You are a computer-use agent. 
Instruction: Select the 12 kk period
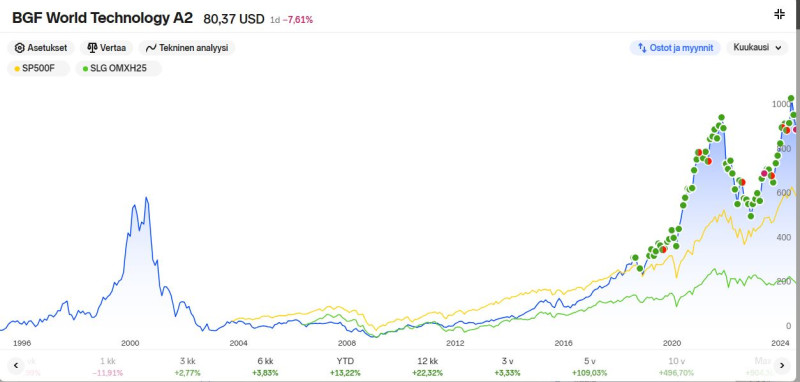(428, 367)
